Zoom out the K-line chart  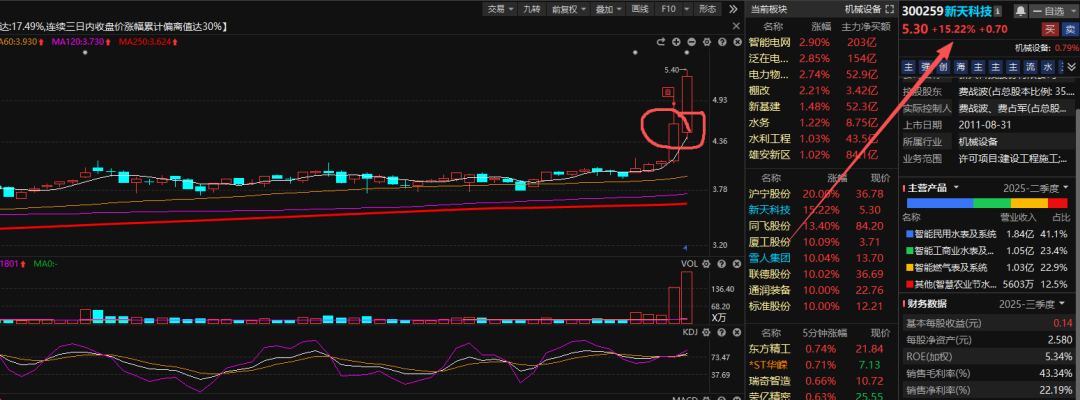pos(691,42)
